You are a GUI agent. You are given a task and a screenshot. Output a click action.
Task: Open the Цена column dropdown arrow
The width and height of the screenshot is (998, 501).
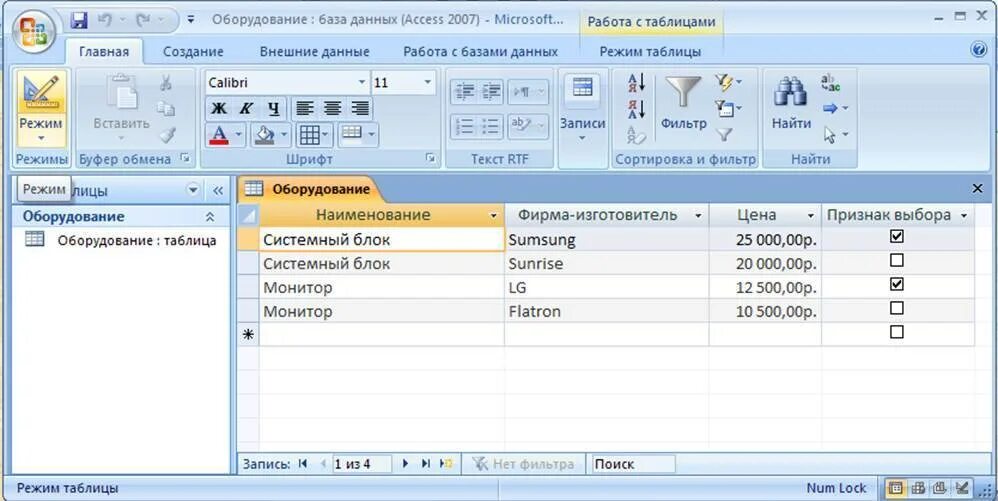coord(810,216)
